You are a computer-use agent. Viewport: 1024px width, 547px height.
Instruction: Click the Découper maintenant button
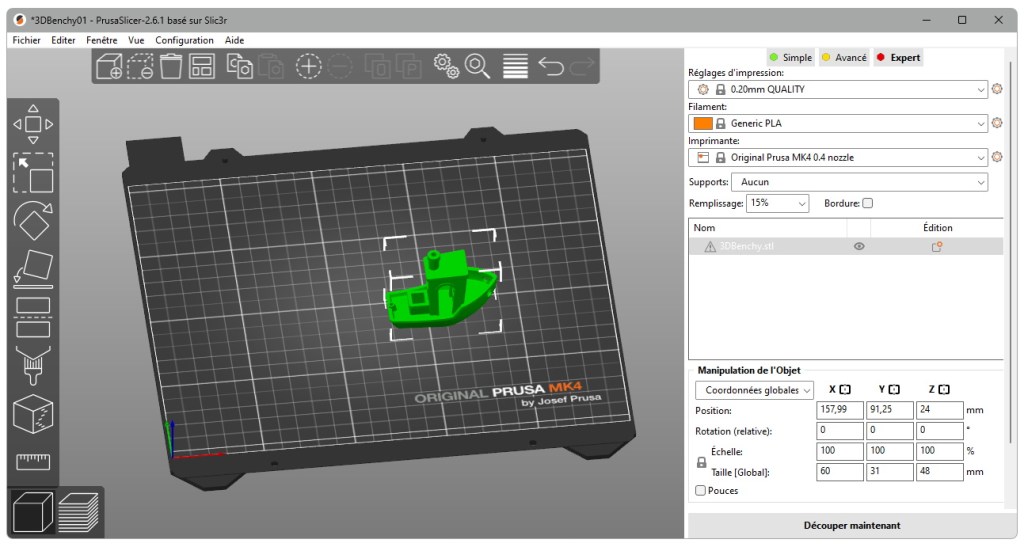(x=852, y=525)
